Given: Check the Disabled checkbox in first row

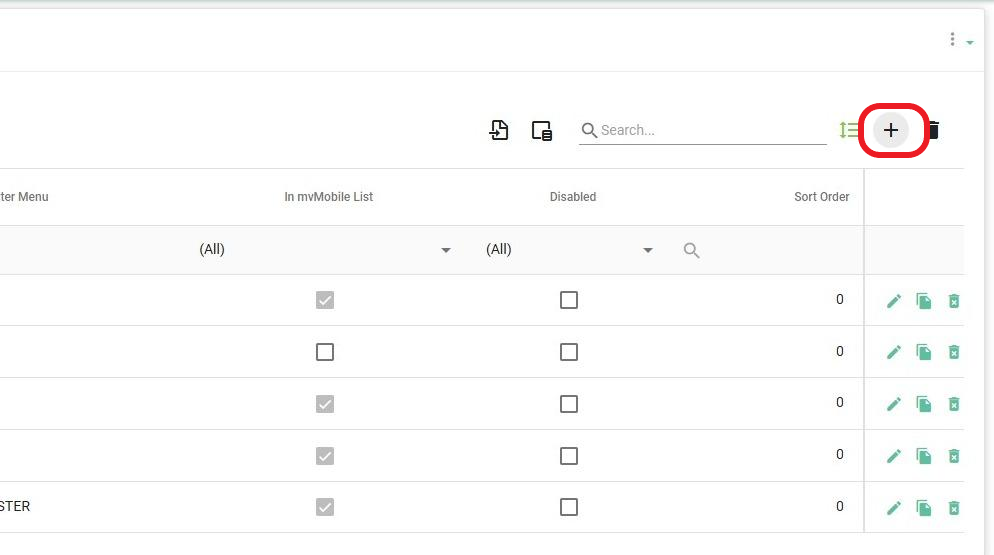Looking at the screenshot, I should 569,300.
